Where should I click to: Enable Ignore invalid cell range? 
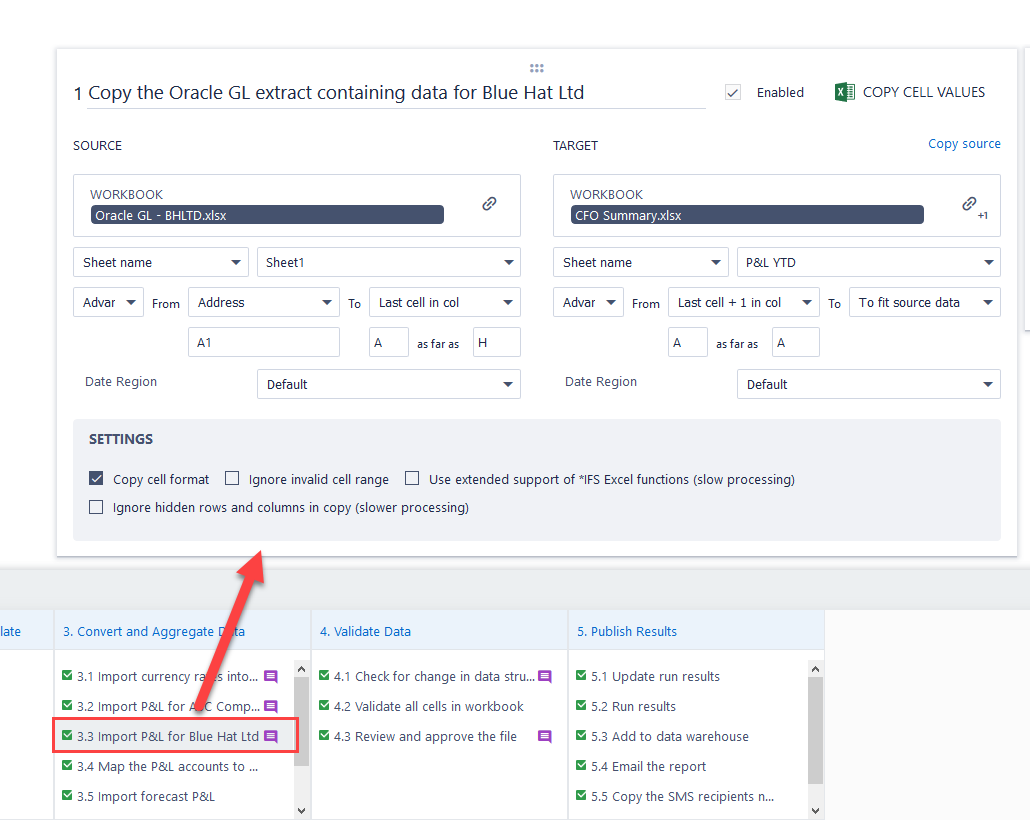[x=232, y=479]
